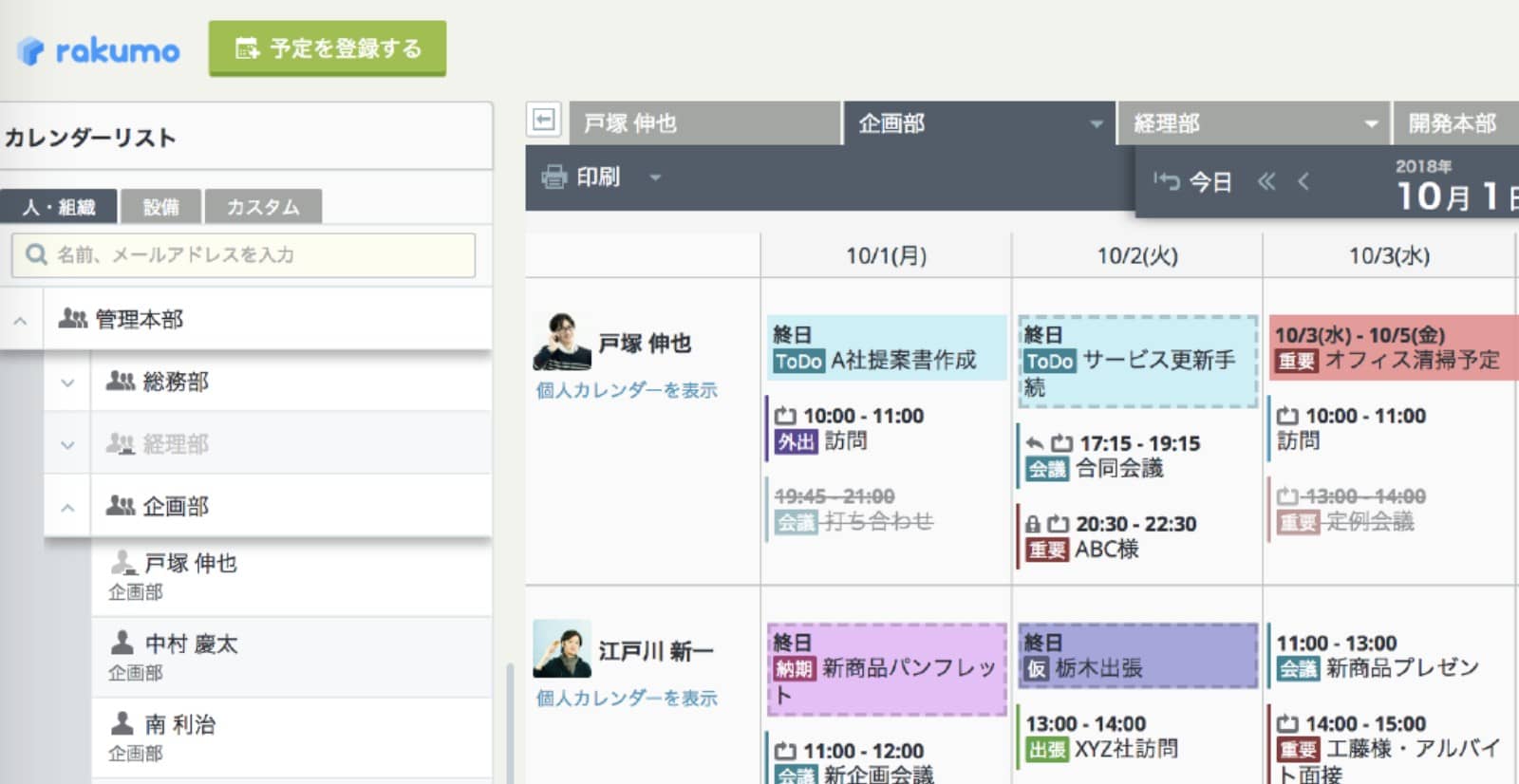The width and height of the screenshot is (1519, 784).
Task: Select 総務部 in the calendar list
Action: (x=291, y=382)
